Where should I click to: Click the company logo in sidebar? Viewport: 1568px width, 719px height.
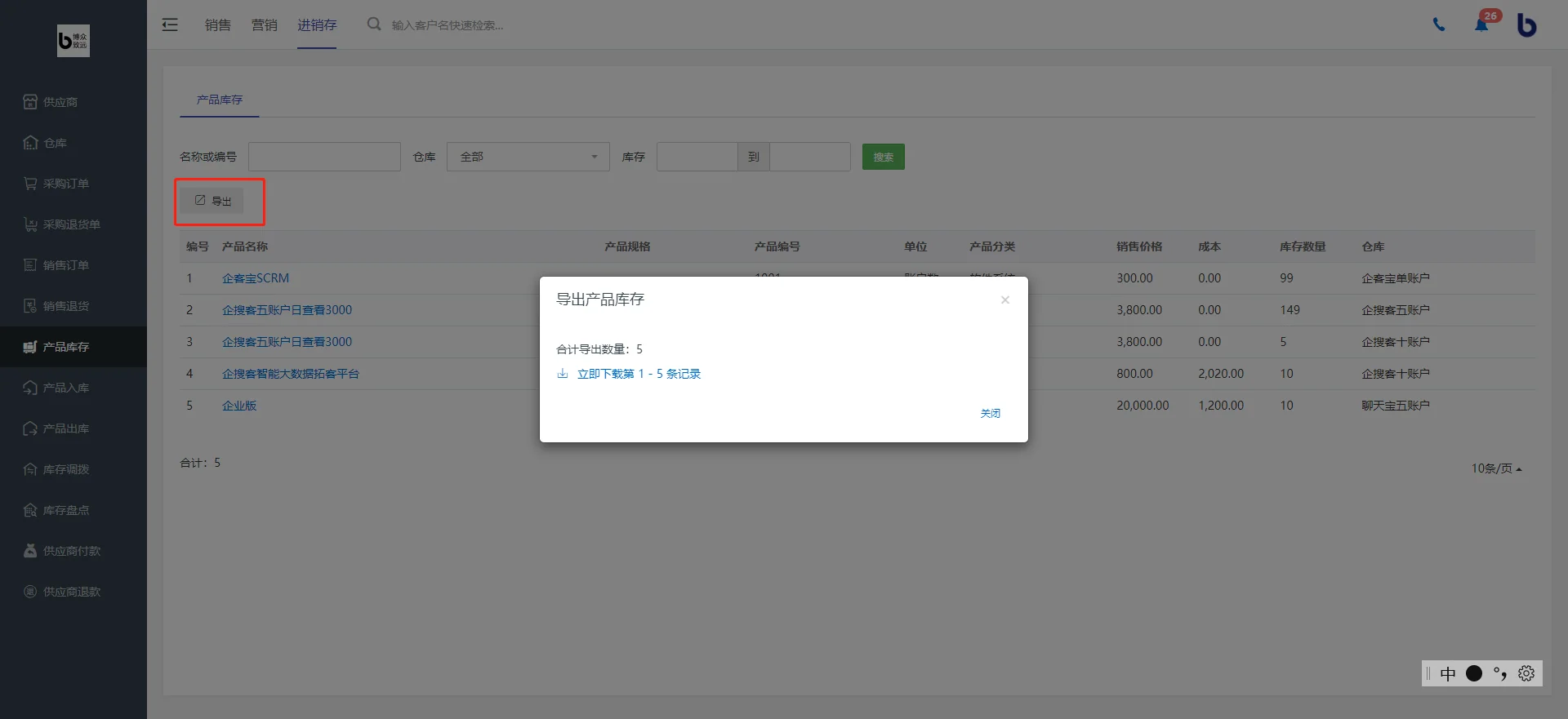tap(73, 41)
